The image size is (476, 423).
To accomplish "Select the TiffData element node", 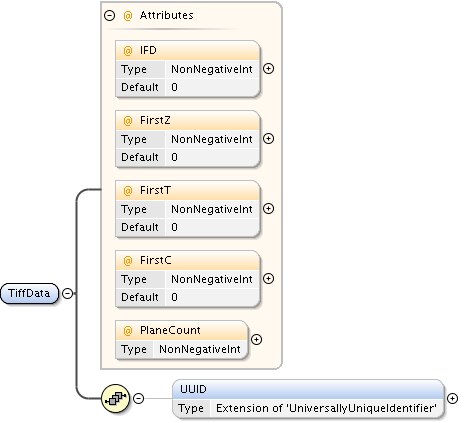I will click(29, 293).
